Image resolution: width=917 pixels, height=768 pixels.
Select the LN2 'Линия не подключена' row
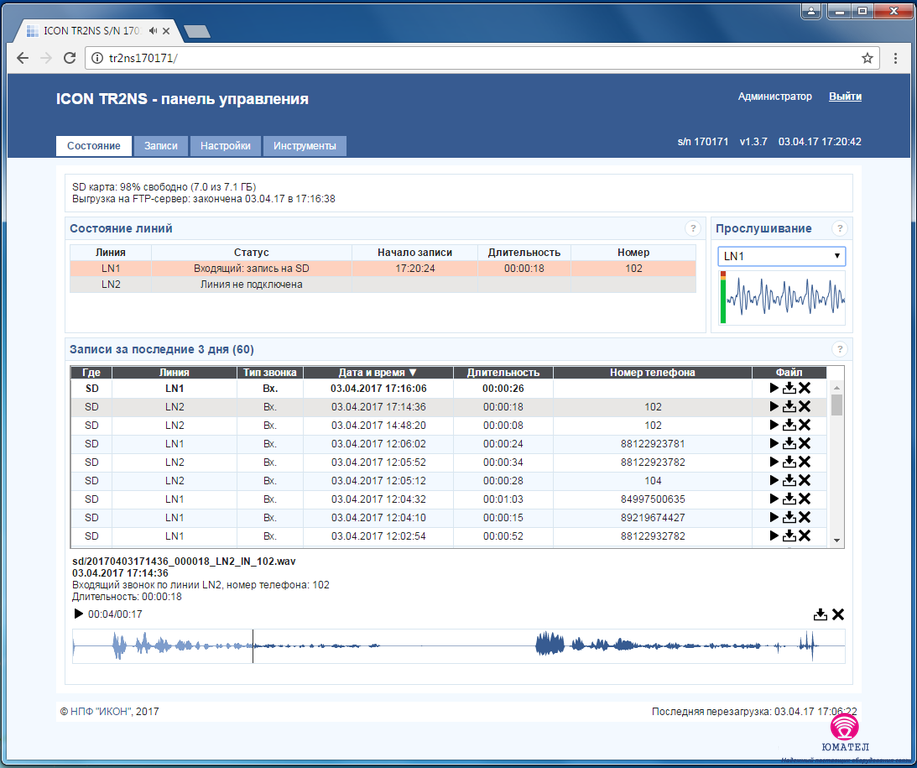383,284
